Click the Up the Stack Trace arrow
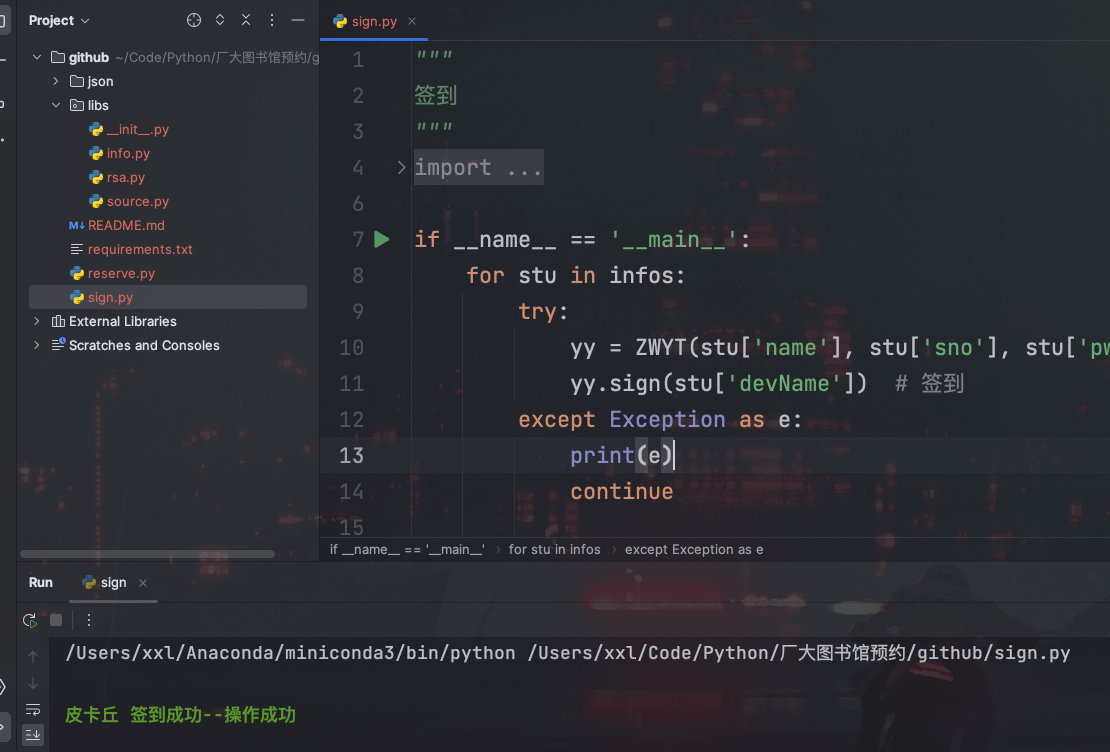 pos(33,657)
